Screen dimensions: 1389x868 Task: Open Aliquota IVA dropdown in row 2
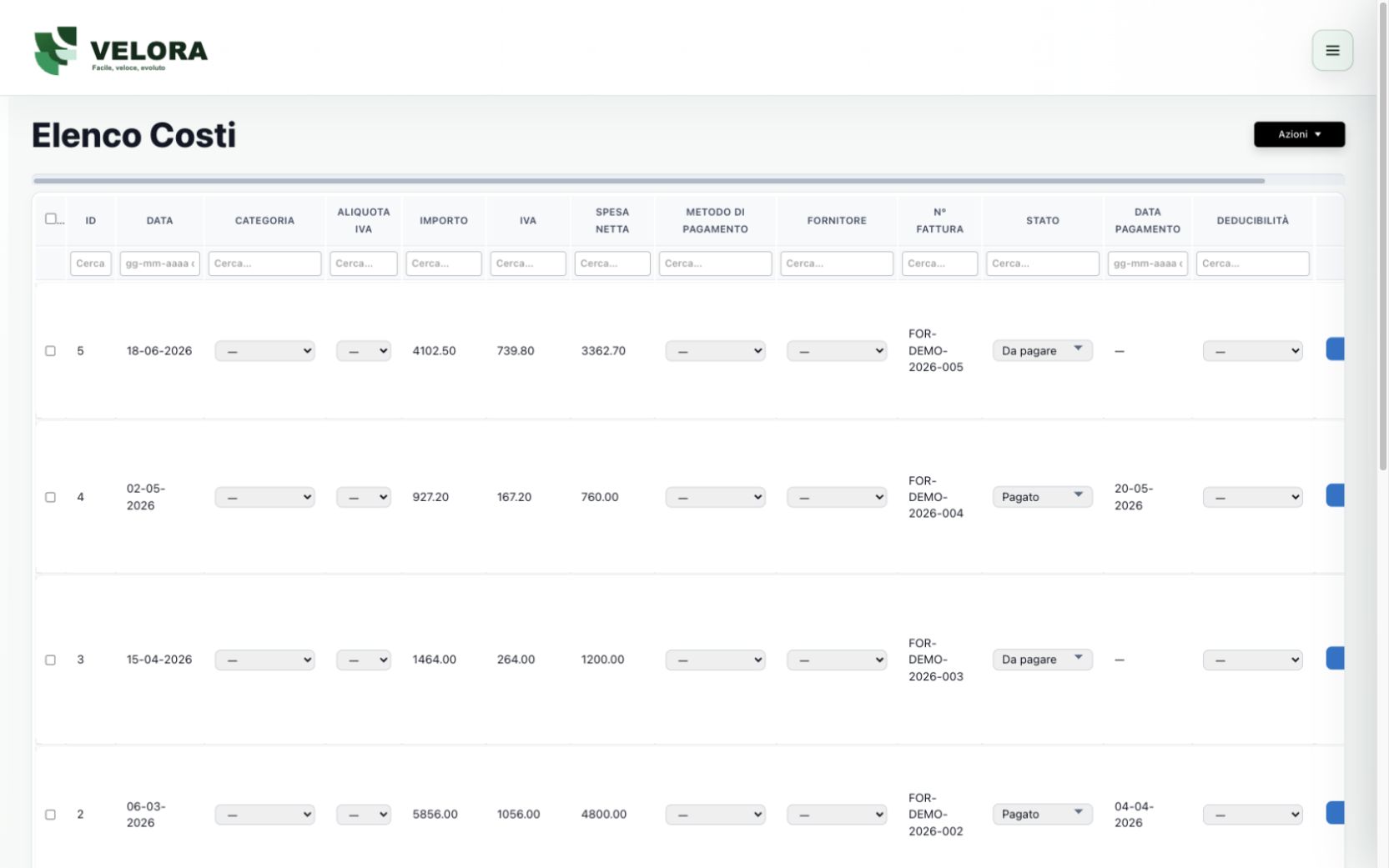pos(364,815)
